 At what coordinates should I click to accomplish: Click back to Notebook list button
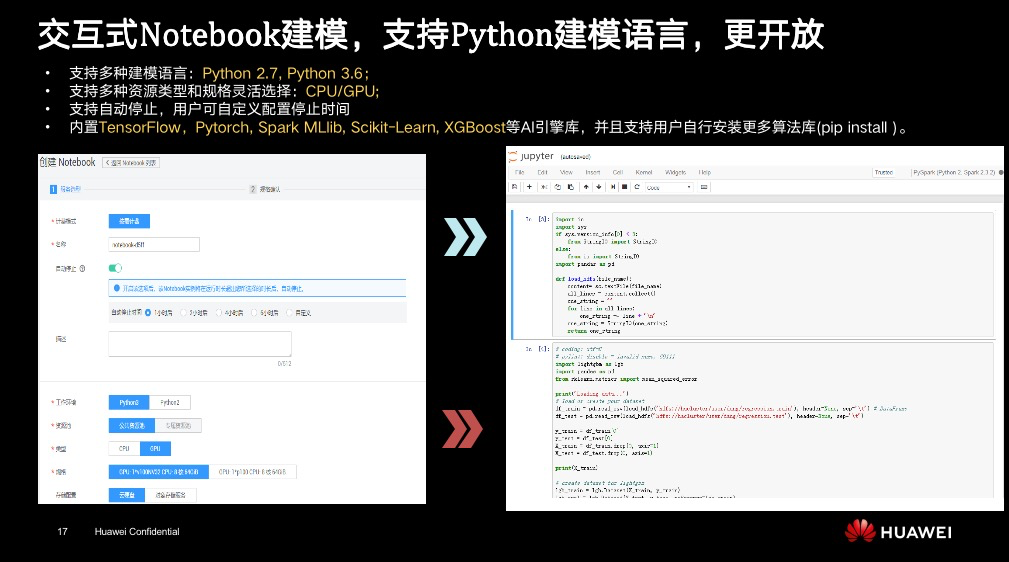click(x=131, y=163)
